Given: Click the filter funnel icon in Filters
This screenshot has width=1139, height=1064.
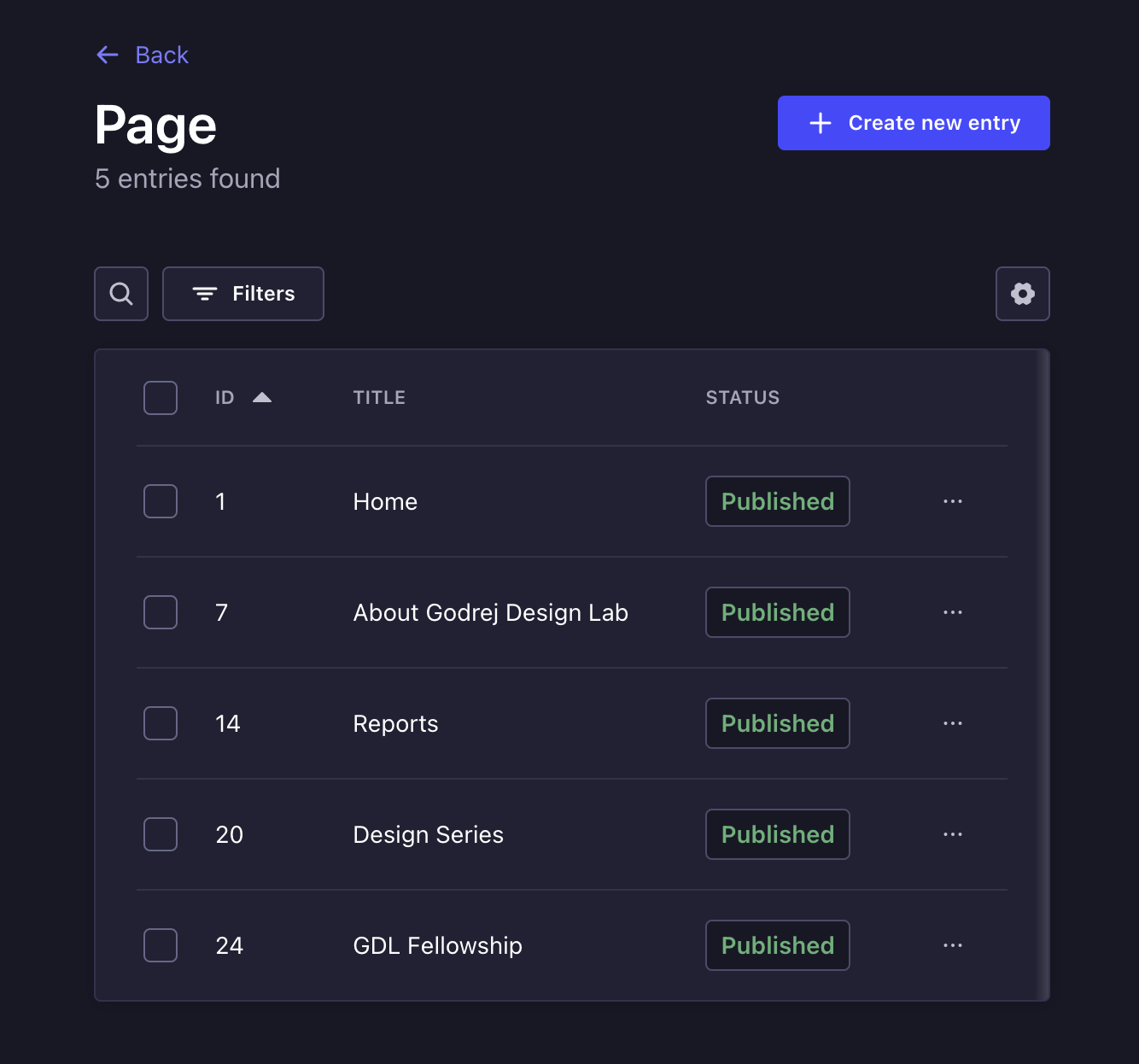Looking at the screenshot, I should [204, 293].
